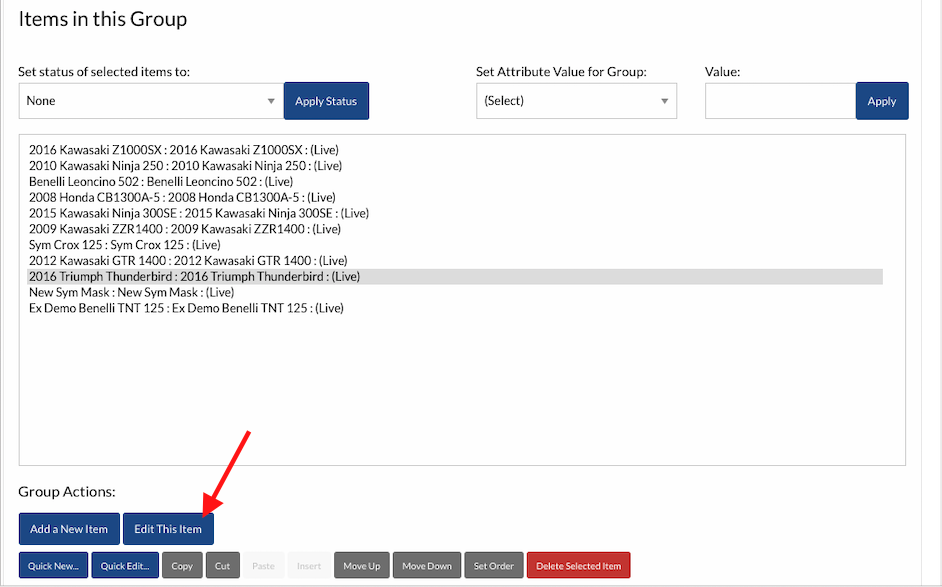Move selected item with Move Up
The image size is (942, 587).
click(361, 566)
